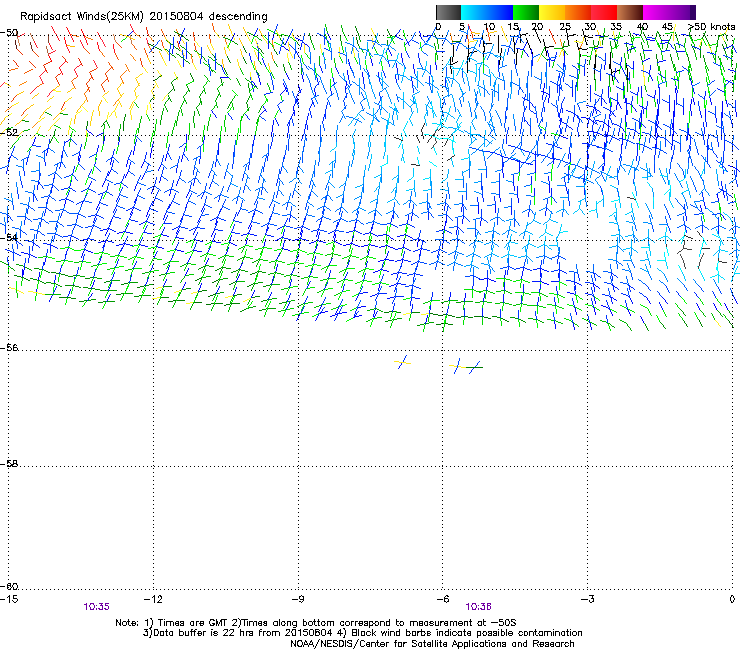
Task: Click the '>50 knots' legend label
Action: (x=711, y=27)
